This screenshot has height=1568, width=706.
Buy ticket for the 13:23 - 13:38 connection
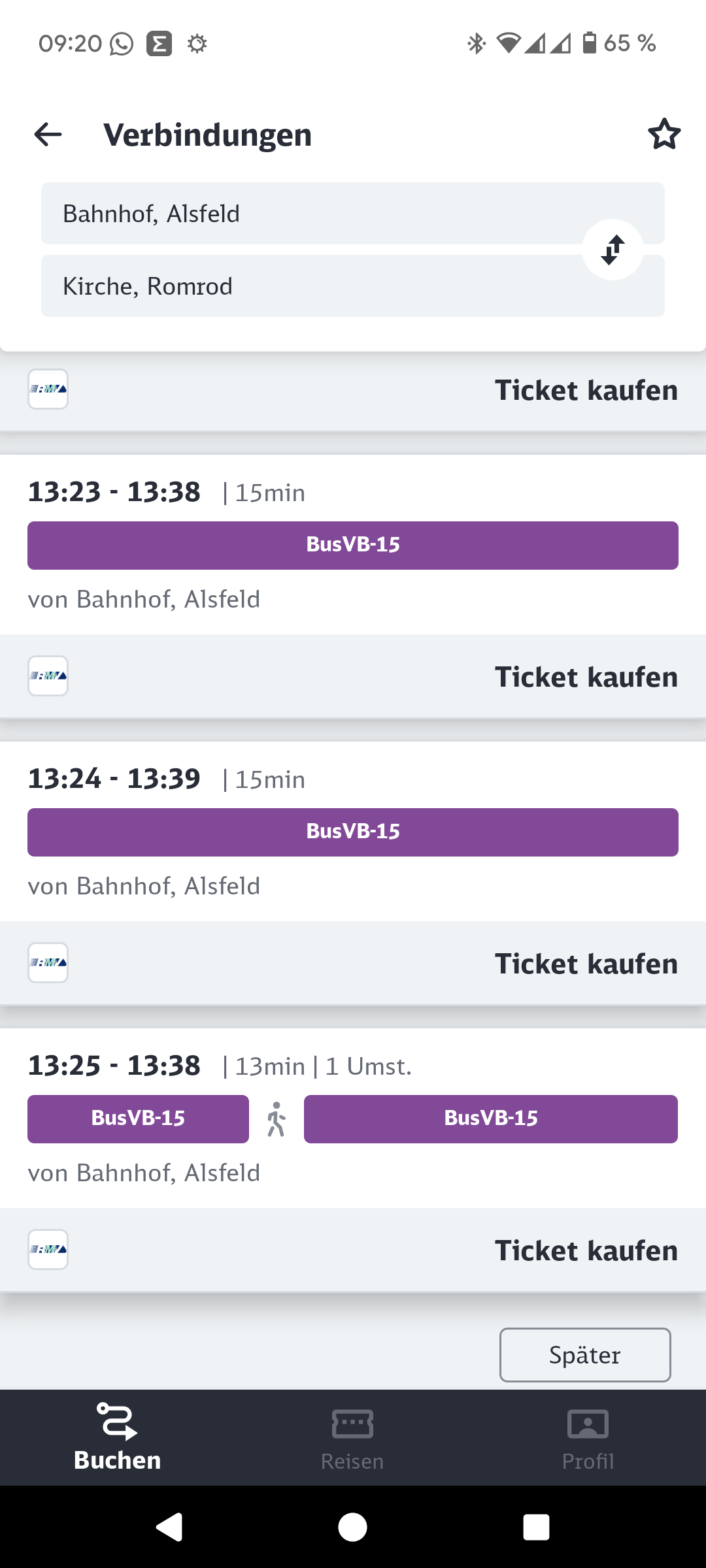point(586,677)
